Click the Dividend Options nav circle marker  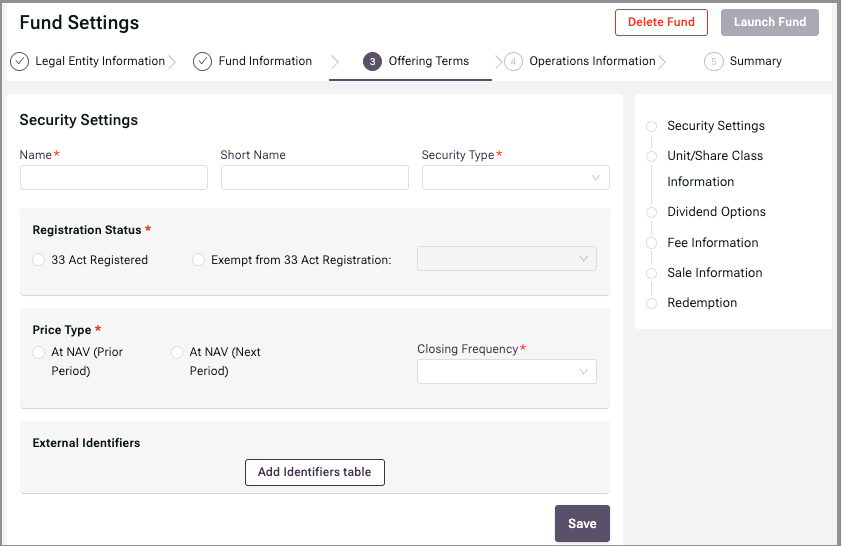click(x=651, y=212)
